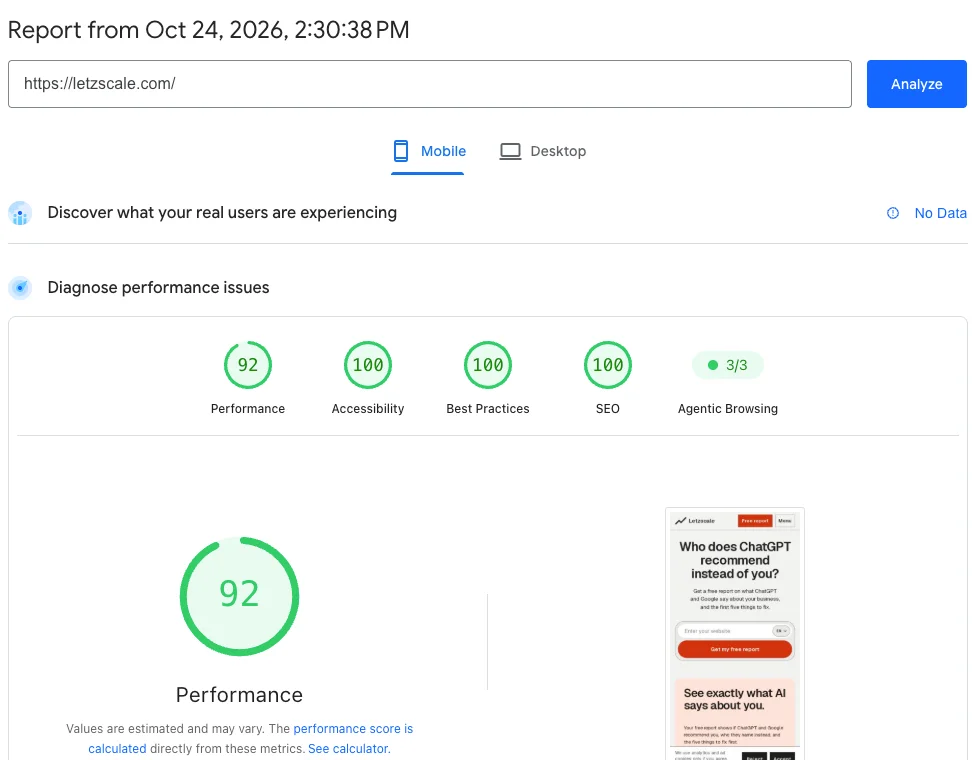
Task: Jump to Performance score gauge 92
Action: (248, 365)
